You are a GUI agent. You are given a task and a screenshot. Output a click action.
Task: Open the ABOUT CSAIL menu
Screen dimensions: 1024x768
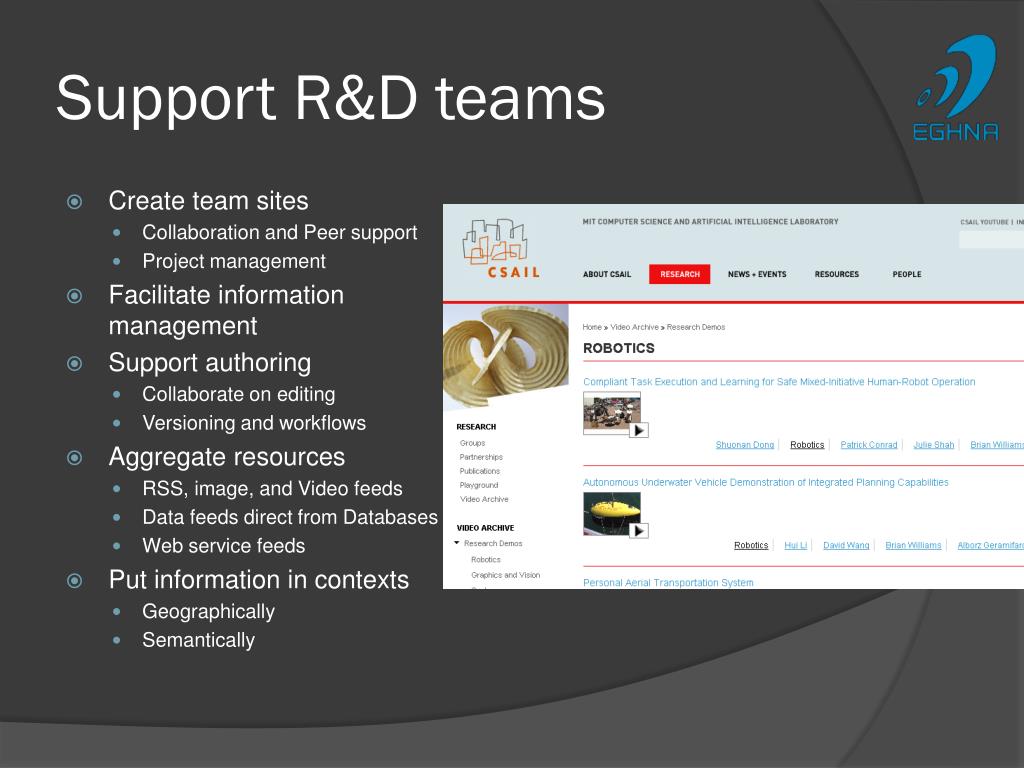(x=607, y=274)
